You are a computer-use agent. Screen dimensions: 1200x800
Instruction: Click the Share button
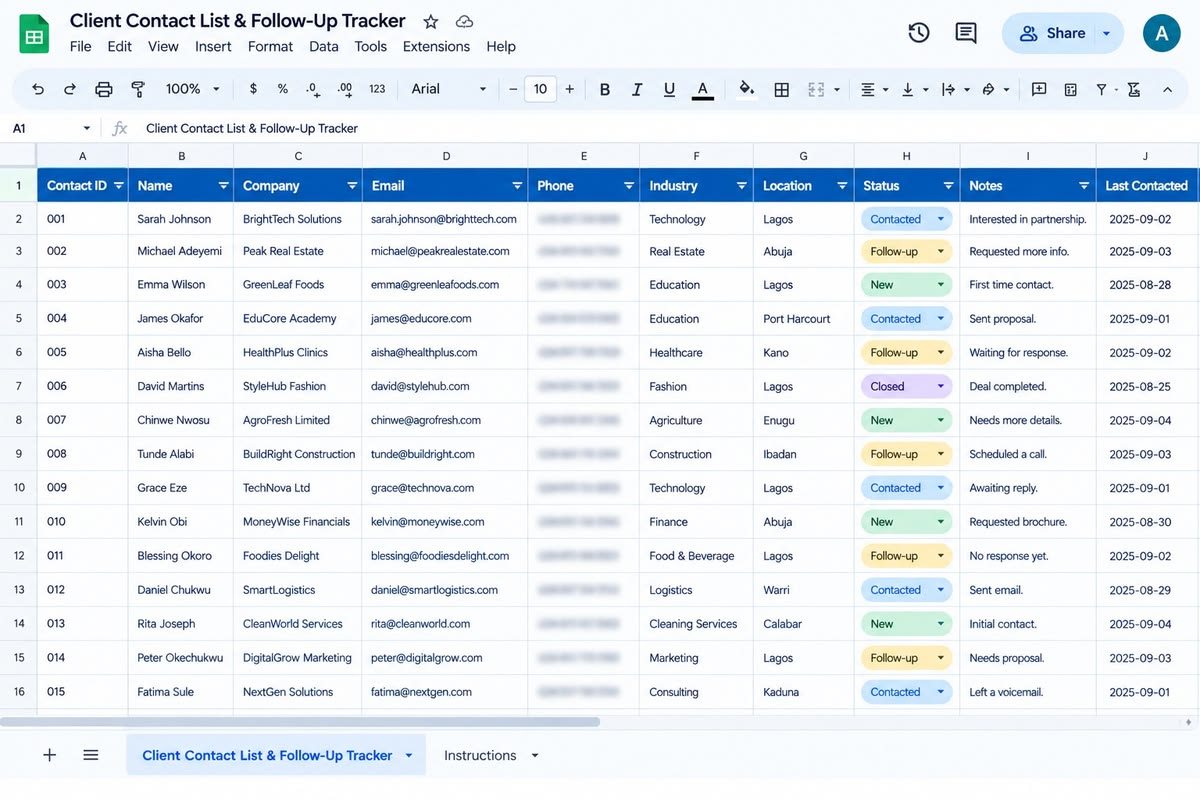coord(1051,33)
